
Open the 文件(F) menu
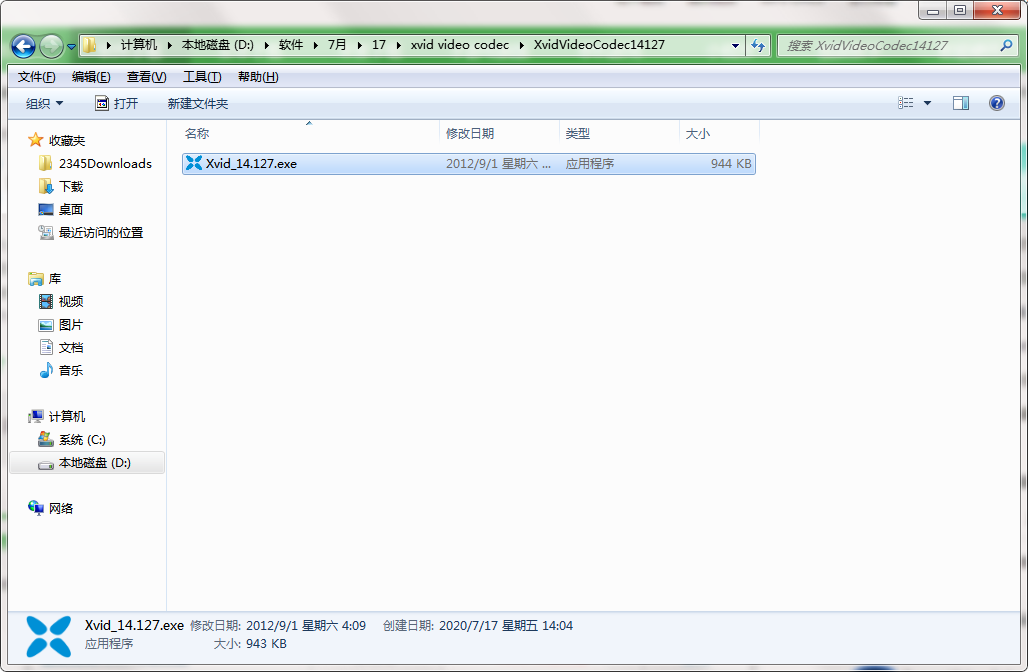pos(37,77)
